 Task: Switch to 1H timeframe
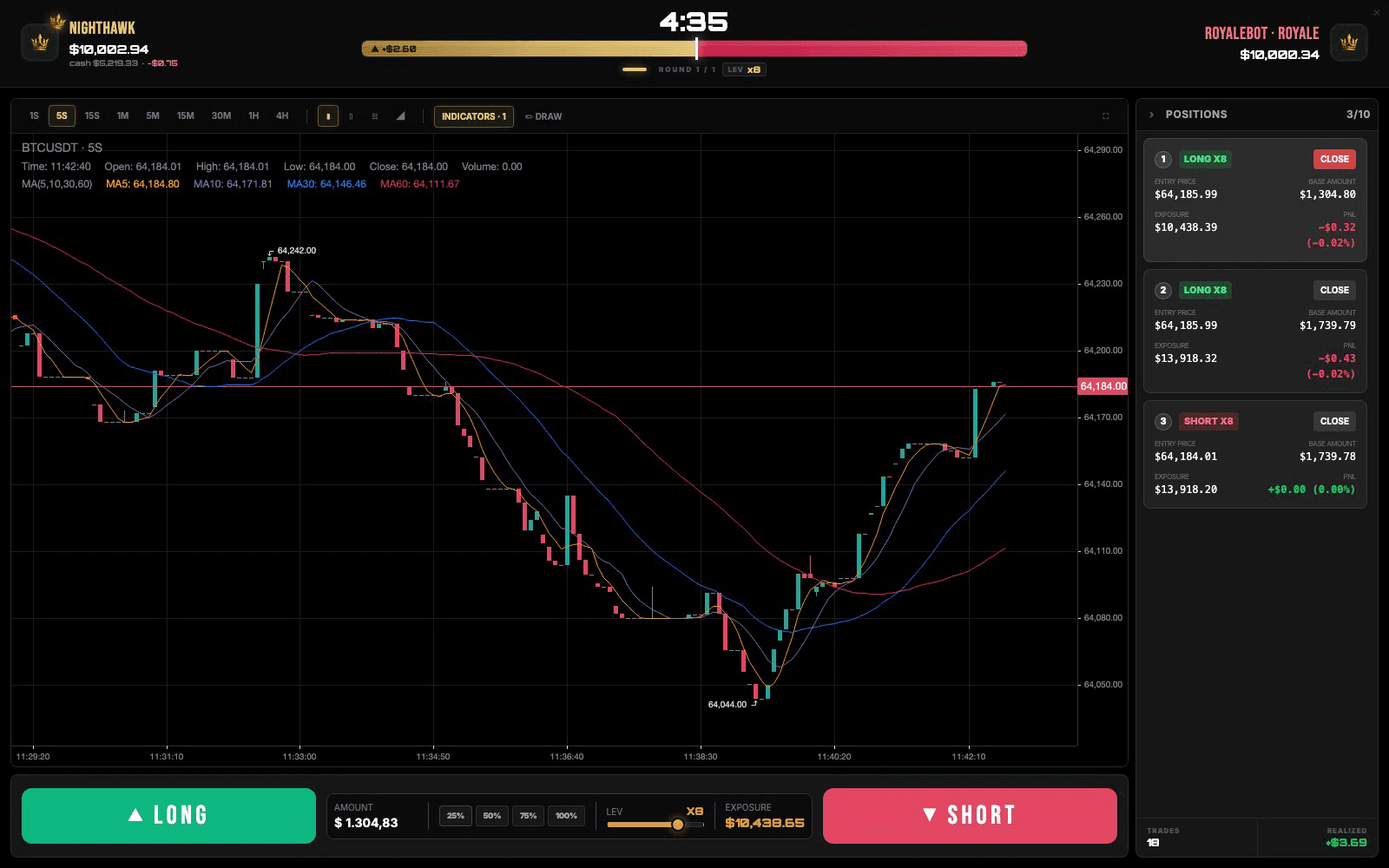[x=253, y=116]
